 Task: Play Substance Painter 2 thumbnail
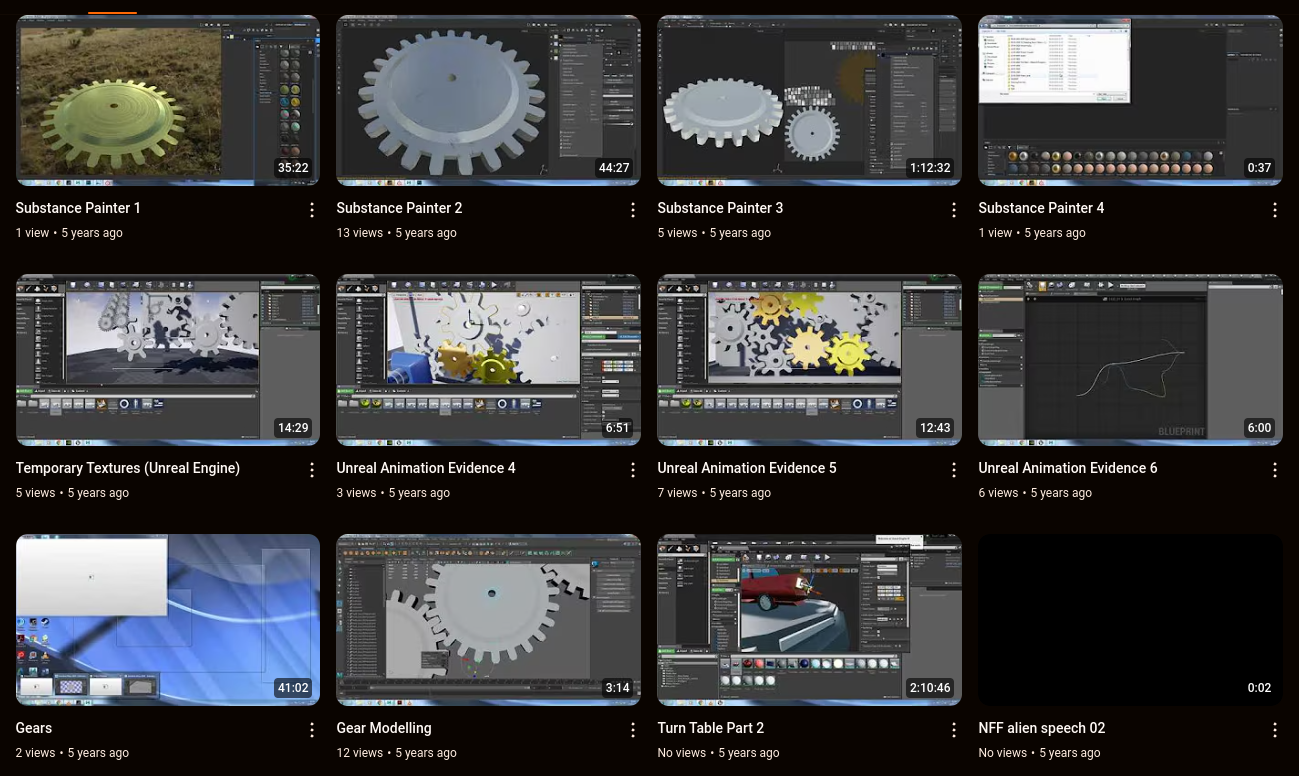coord(489,100)
